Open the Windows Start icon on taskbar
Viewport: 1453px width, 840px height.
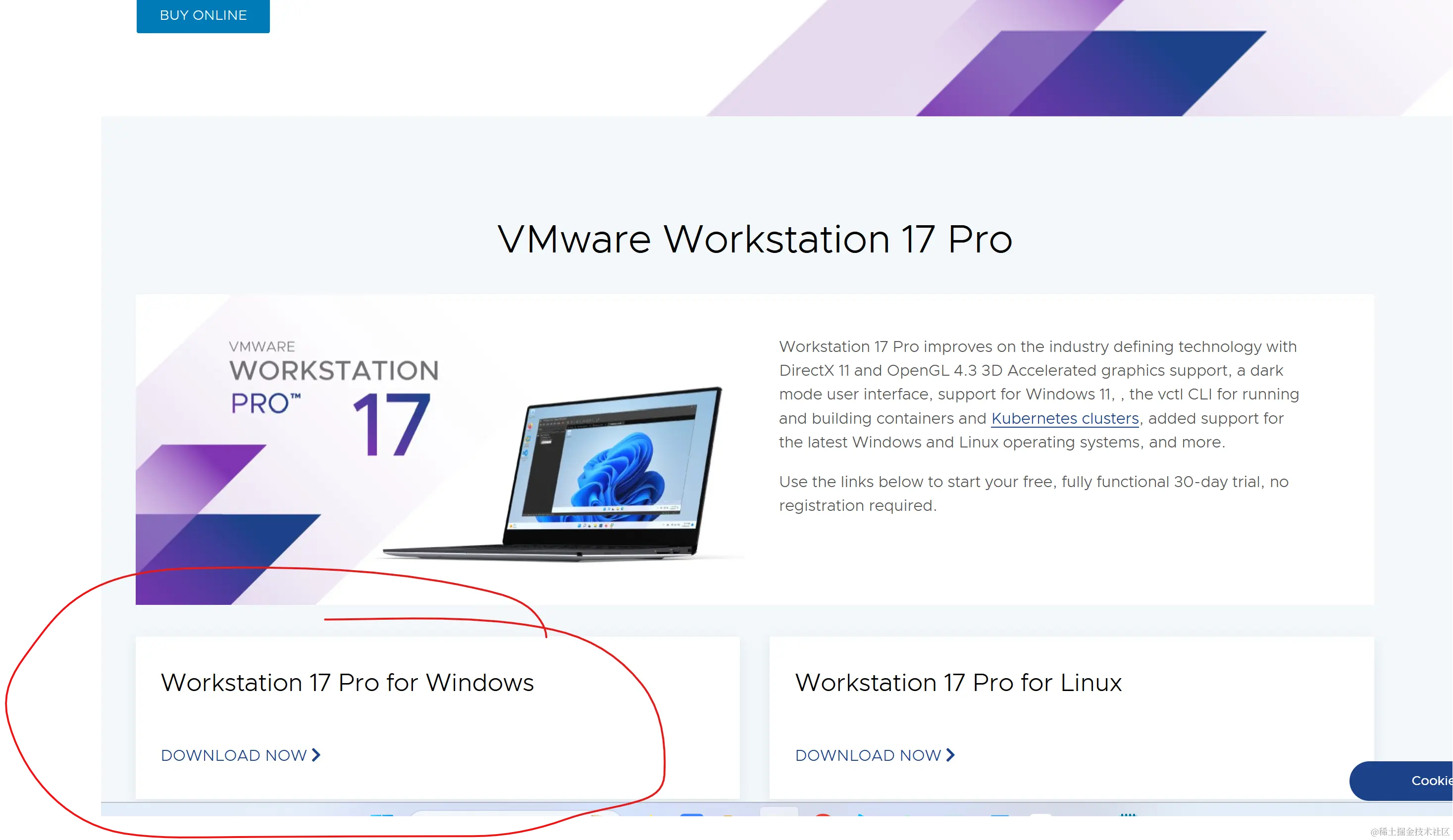click(381, 814)
